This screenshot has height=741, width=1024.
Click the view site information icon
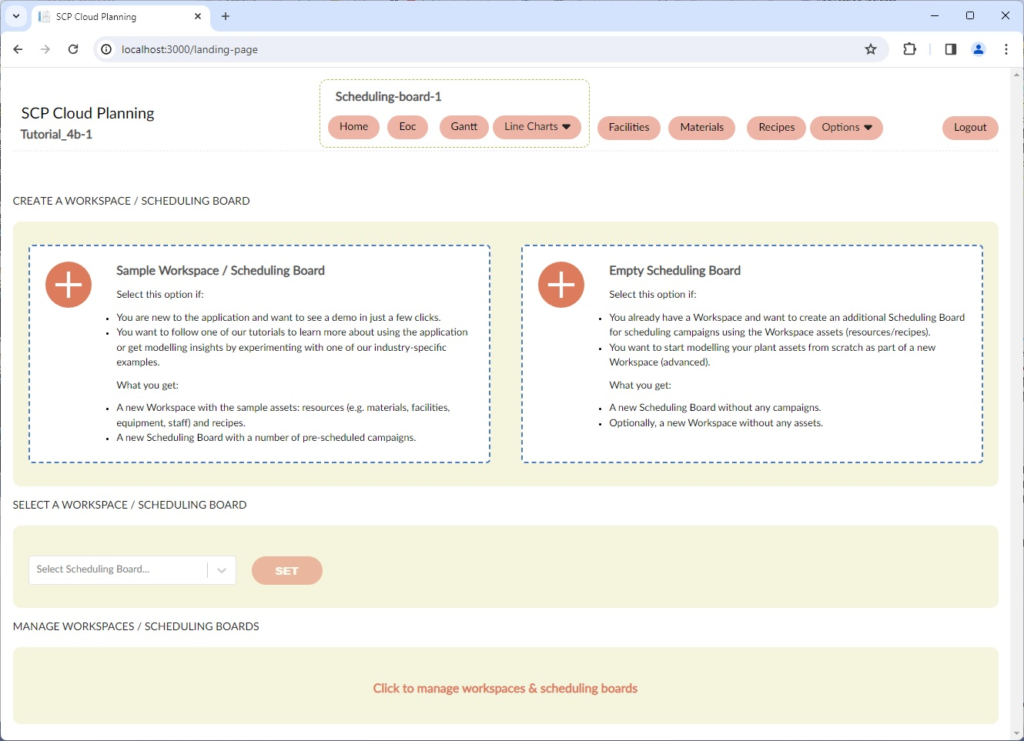point(106,48)
